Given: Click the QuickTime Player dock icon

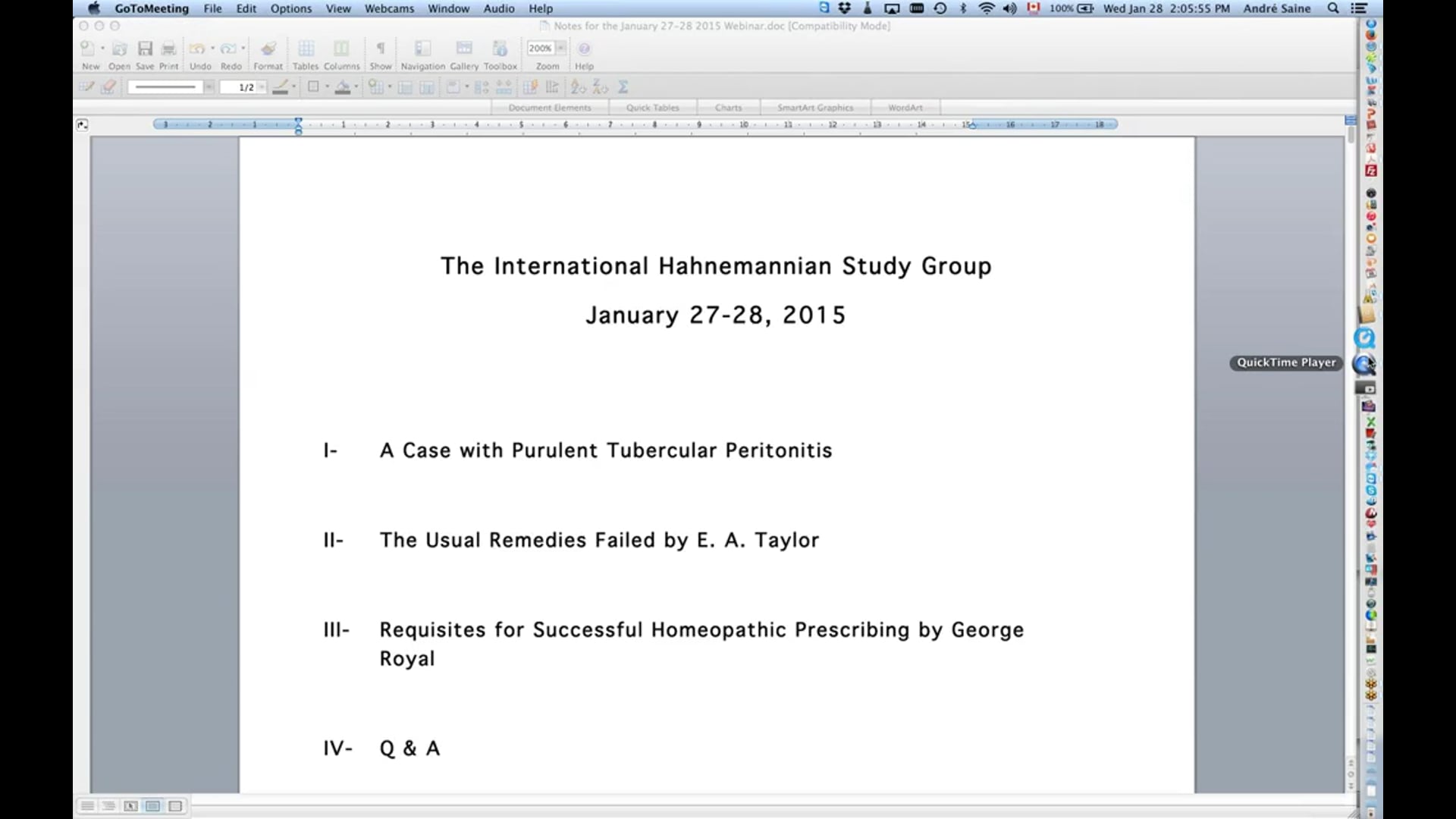Looking at the screenshot, I should click(x=1365, y=365).
